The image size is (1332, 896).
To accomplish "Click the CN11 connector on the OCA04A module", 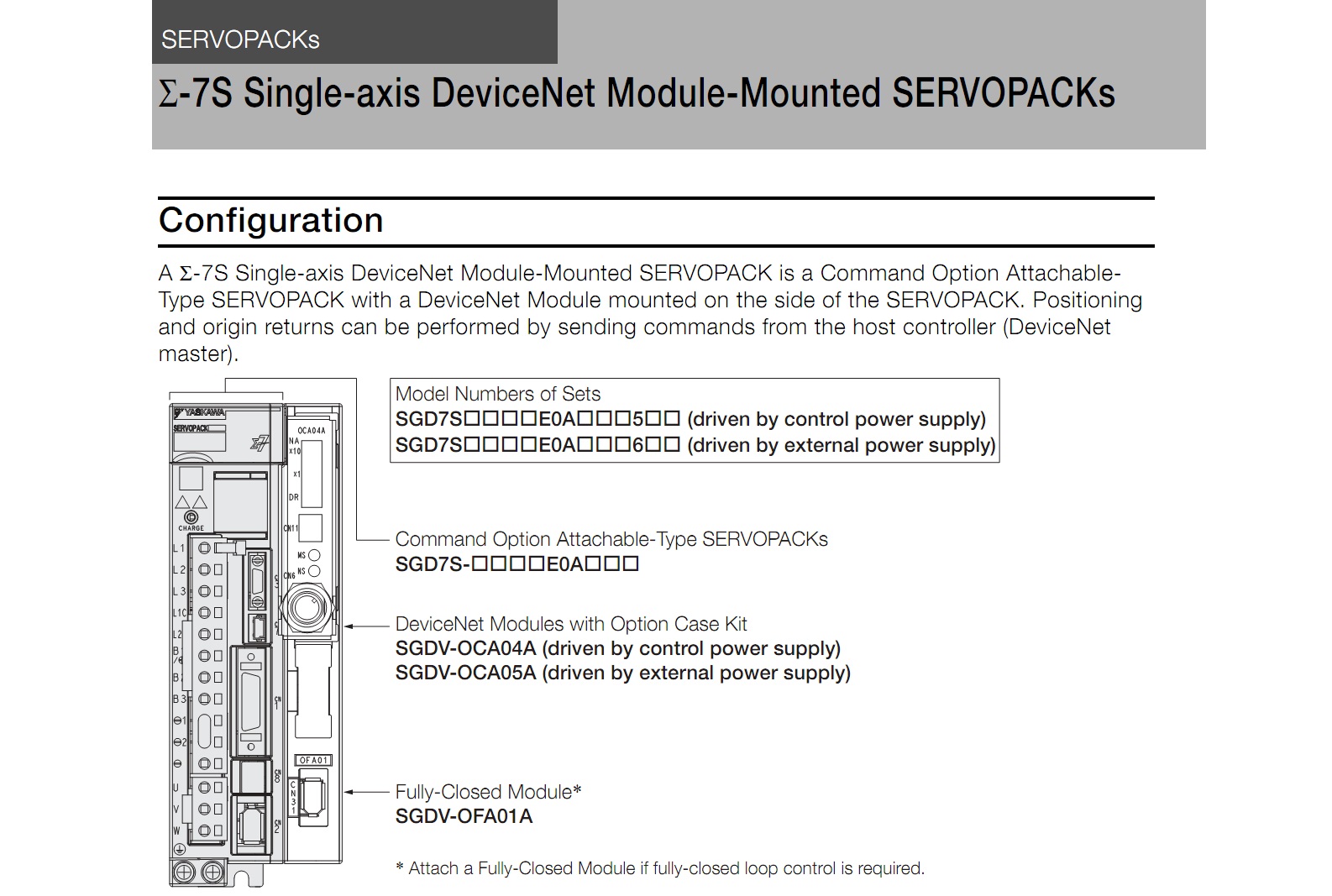I will tap(311, 528).
